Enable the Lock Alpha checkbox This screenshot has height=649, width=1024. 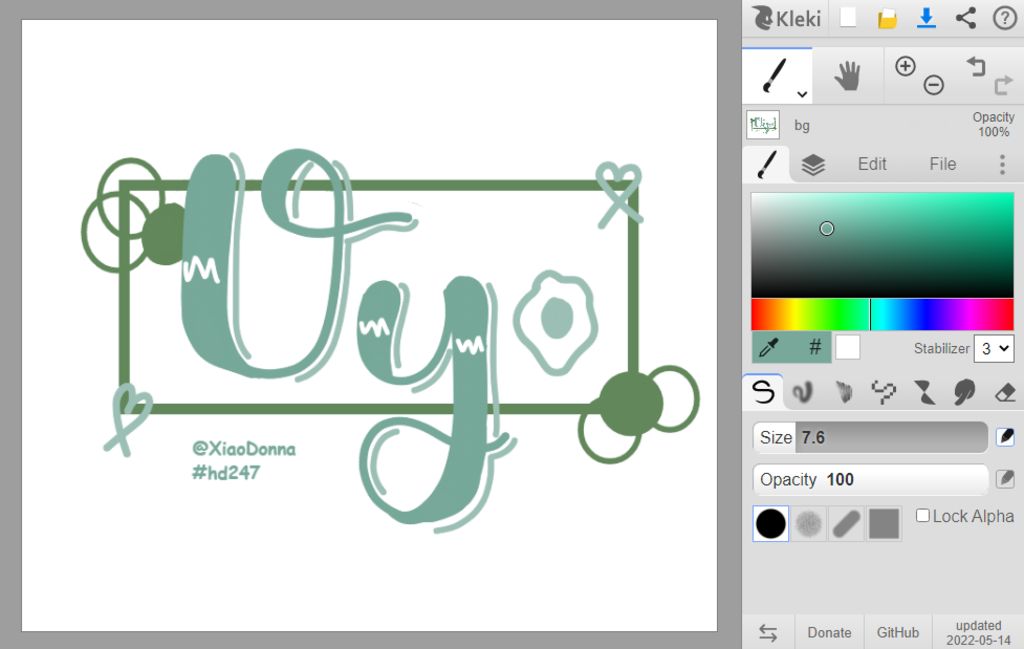tap(923, 515)
